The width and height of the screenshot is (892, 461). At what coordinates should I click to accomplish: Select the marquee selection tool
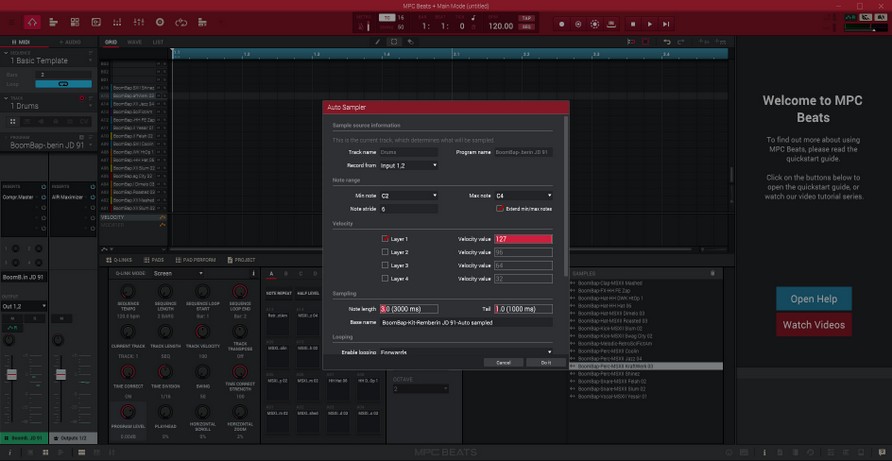393,42
